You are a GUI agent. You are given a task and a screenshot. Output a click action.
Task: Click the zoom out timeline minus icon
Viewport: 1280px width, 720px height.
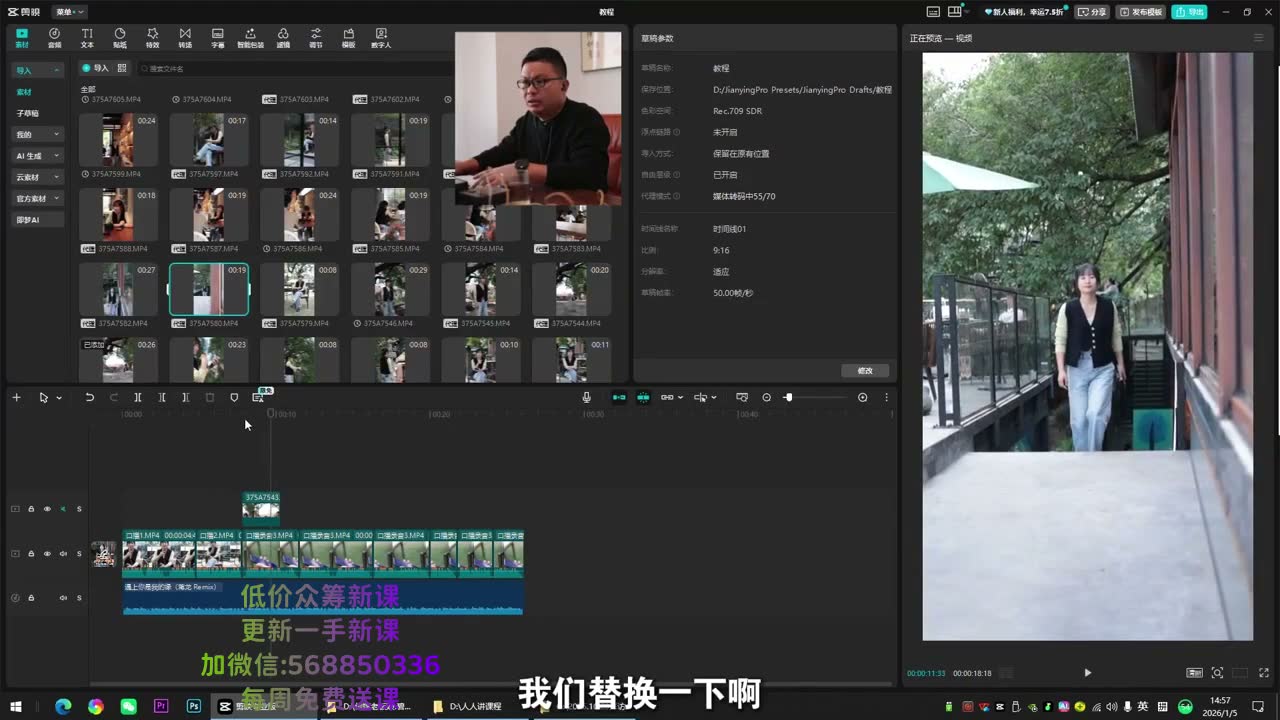[x=767, y=397]
